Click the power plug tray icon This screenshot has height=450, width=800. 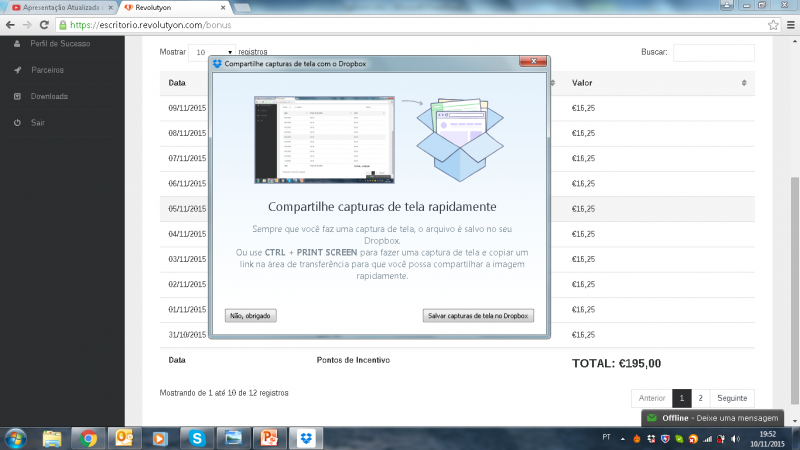[721, 439]
